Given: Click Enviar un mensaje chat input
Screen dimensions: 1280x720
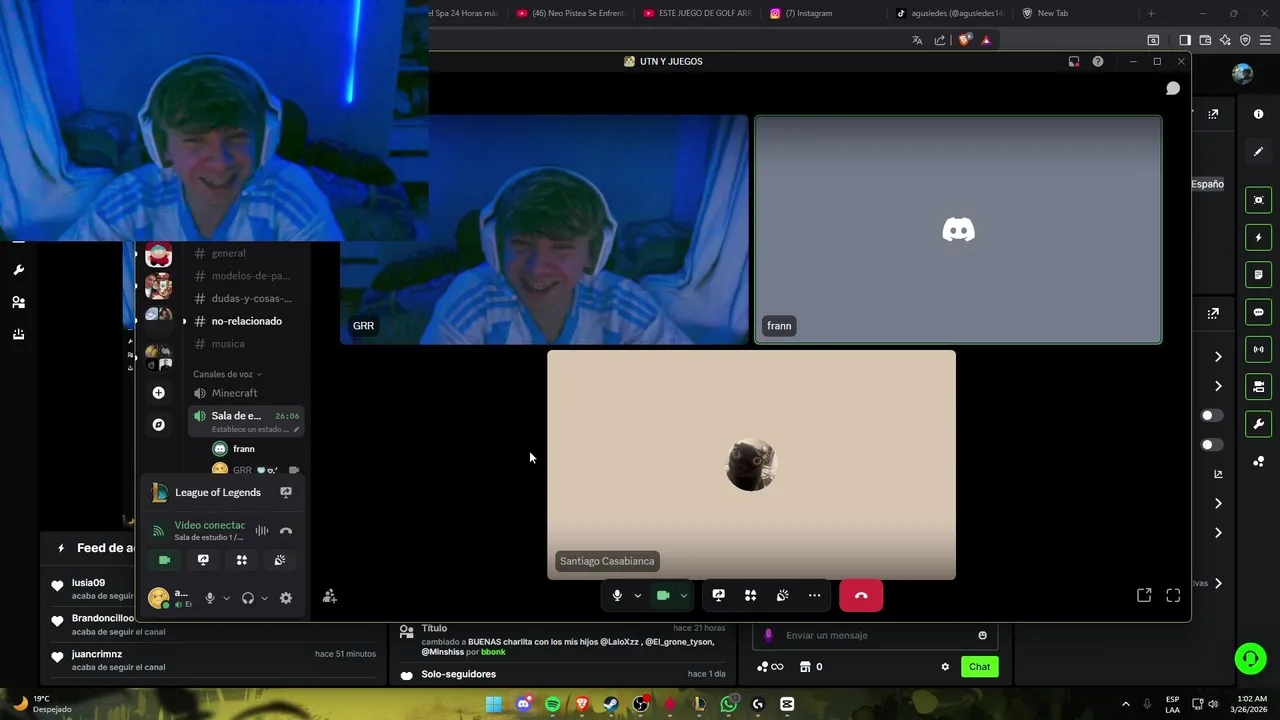Looking at the screenshot, I should point(877,635).
